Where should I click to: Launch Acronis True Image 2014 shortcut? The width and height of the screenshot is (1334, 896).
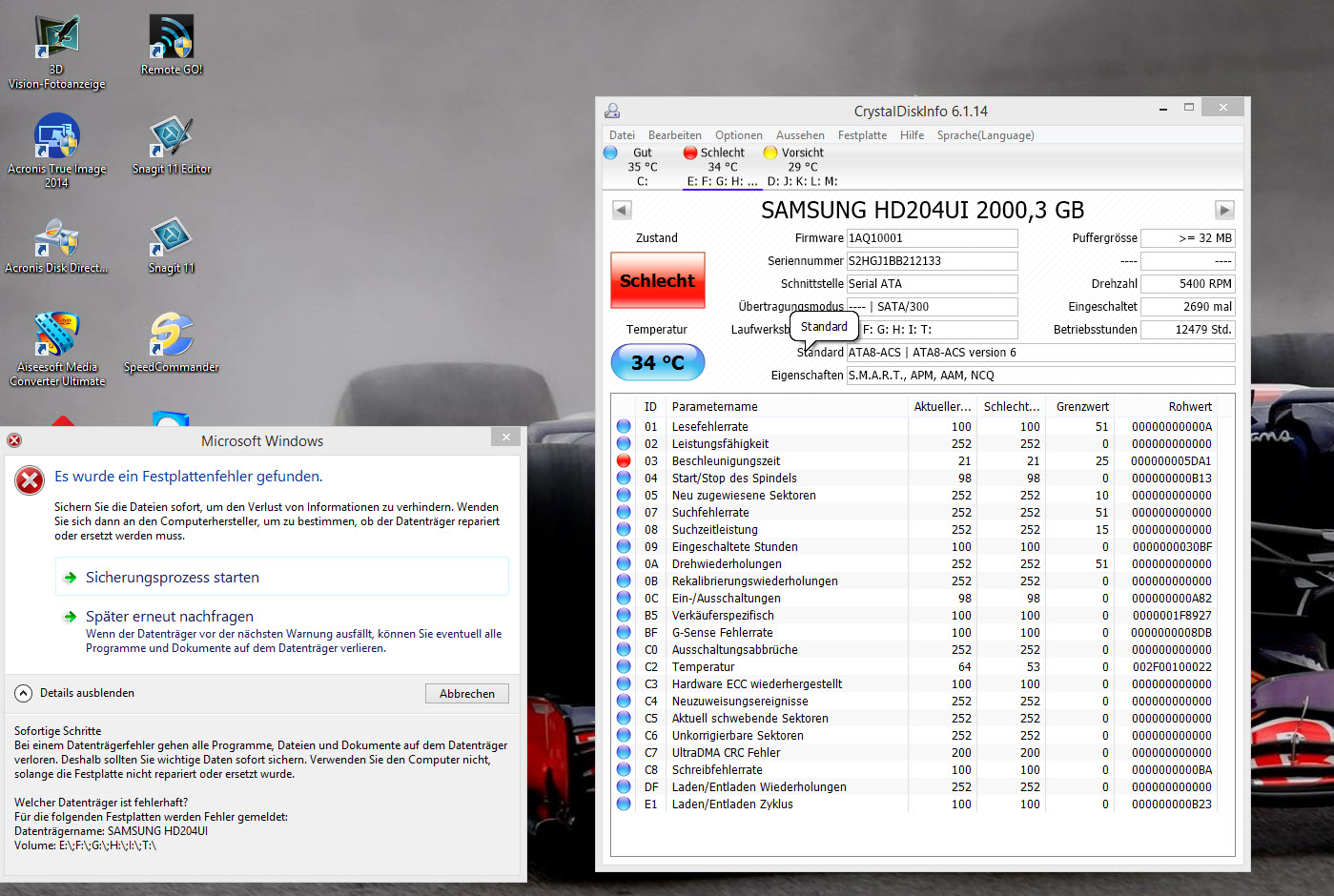(x=56, y=151)
